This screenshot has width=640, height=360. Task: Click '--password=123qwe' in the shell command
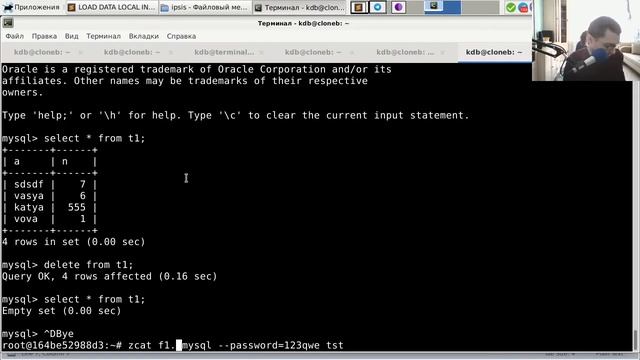pyautogui.click(x=269, y=345)
